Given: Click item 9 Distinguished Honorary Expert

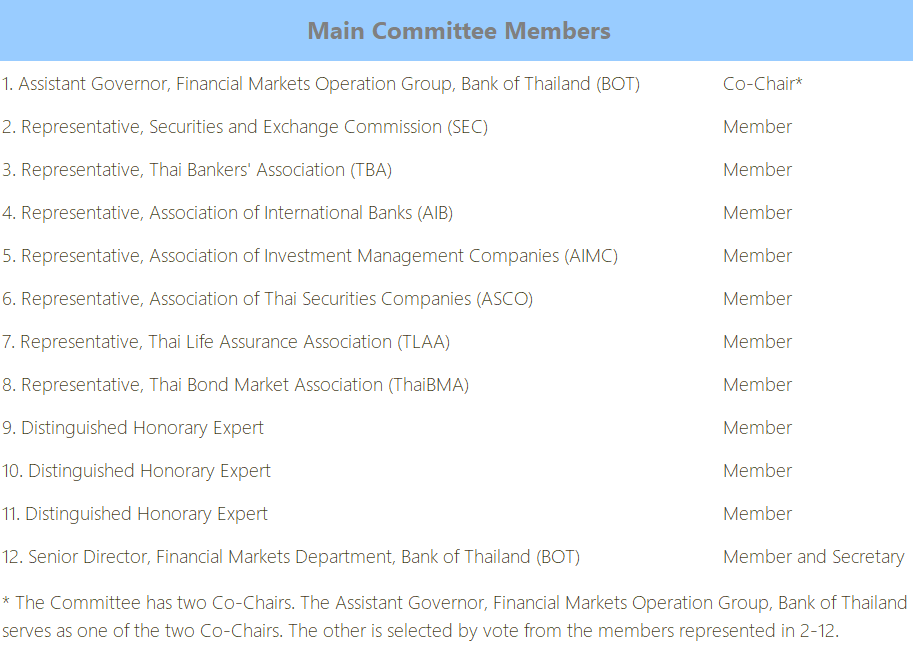Looking at the screenshot, I should (133, 428).
